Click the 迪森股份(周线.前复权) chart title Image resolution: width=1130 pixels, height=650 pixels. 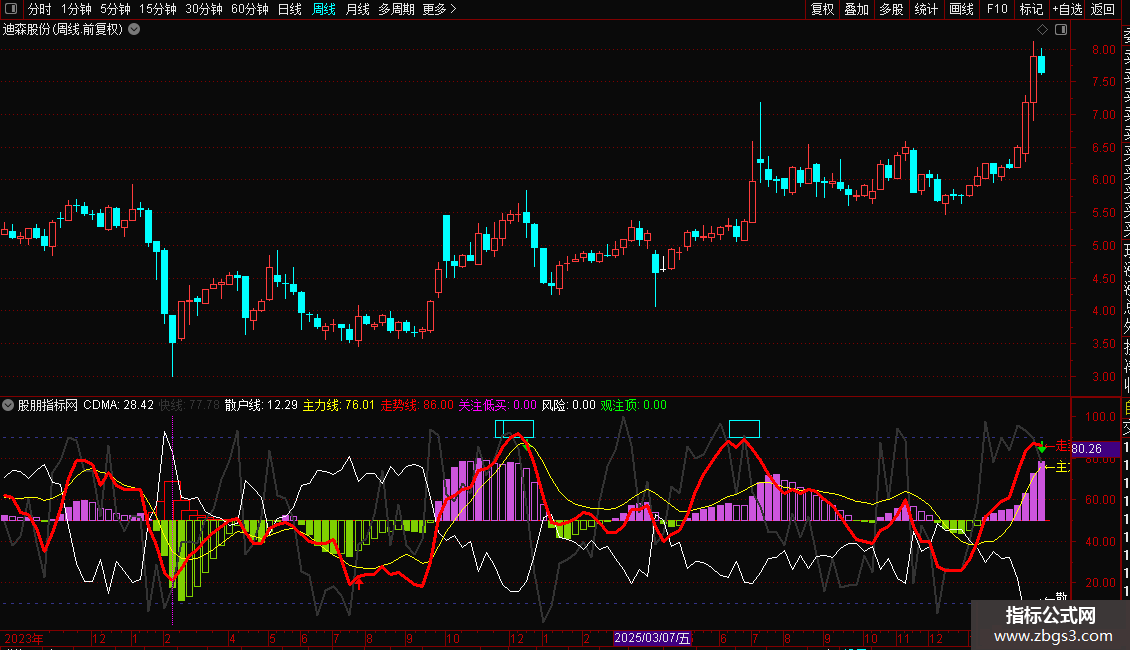point(63,29)
